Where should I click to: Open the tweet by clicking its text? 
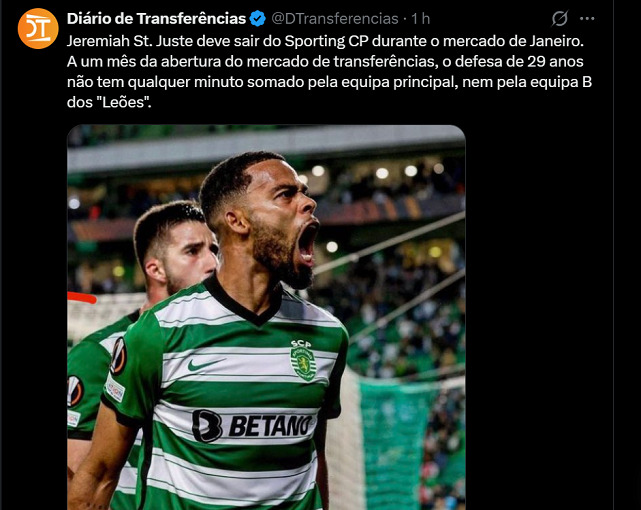pos(329,72)
